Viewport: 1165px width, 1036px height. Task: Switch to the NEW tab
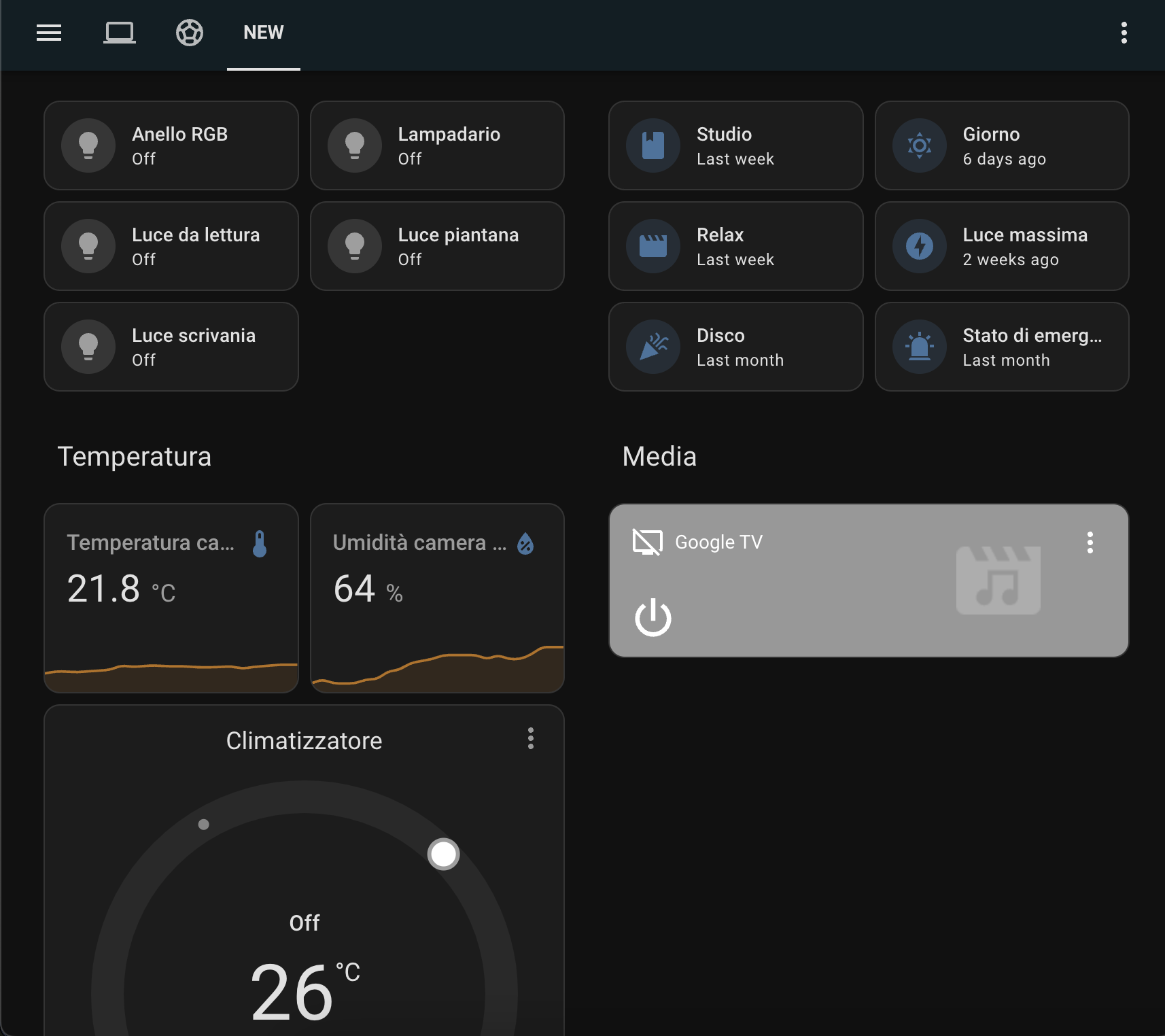(x=263, y=33)
